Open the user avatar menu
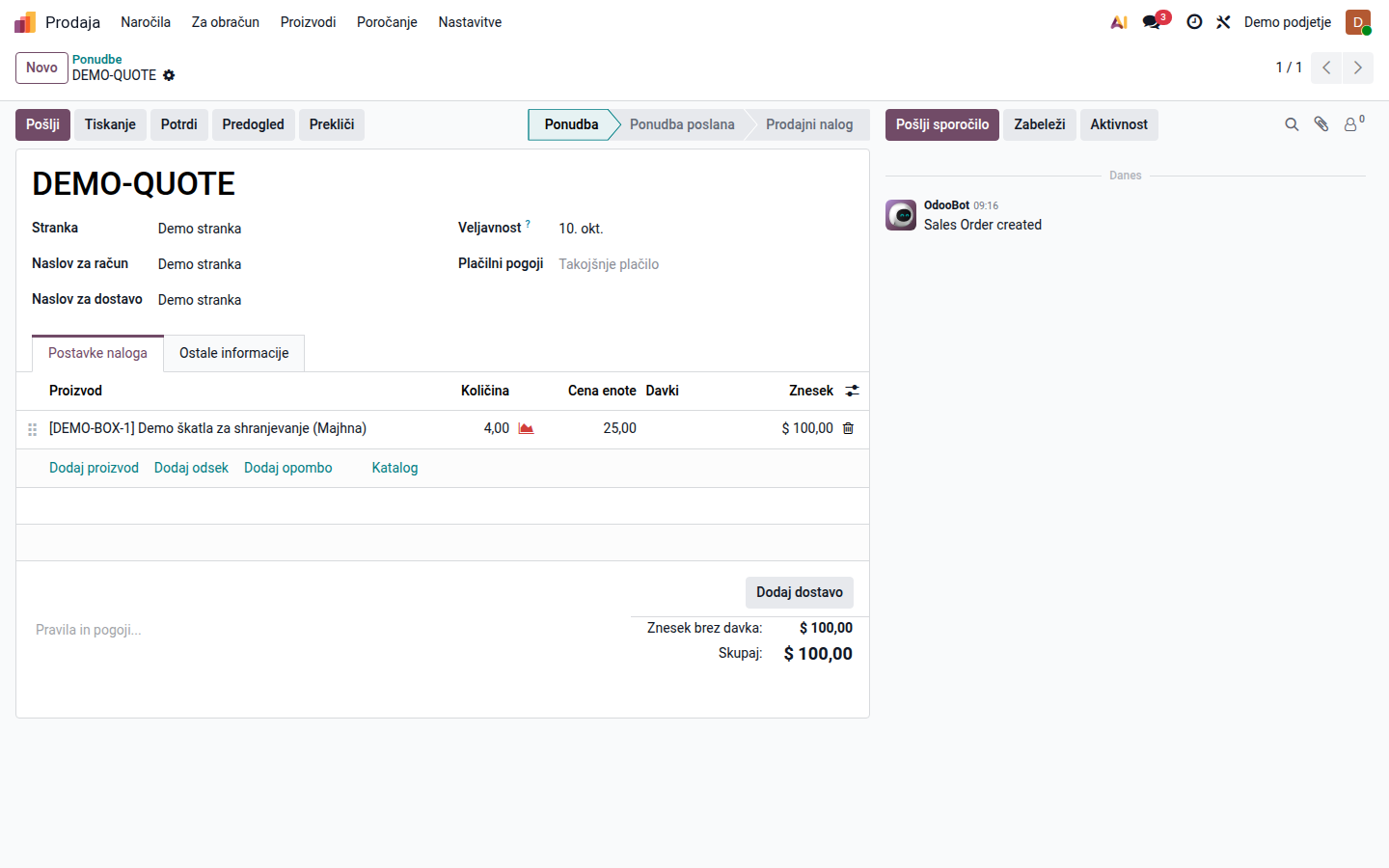 pos(1358,22)
